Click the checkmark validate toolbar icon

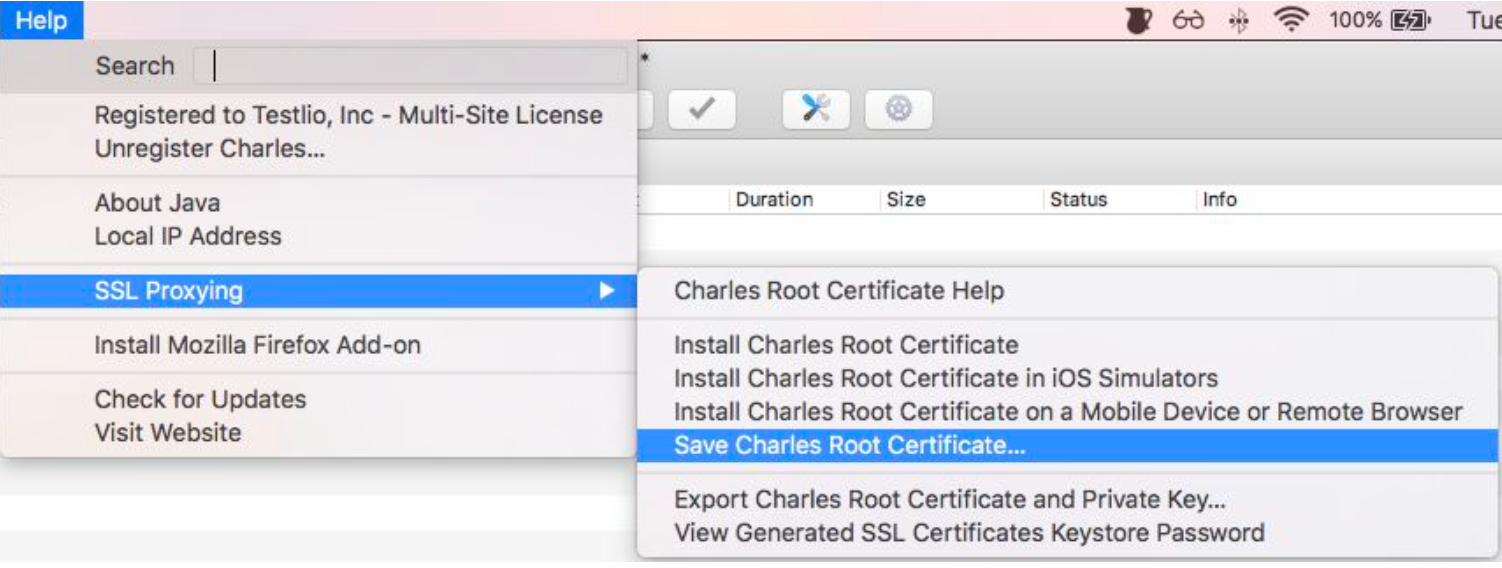point(702,109)
